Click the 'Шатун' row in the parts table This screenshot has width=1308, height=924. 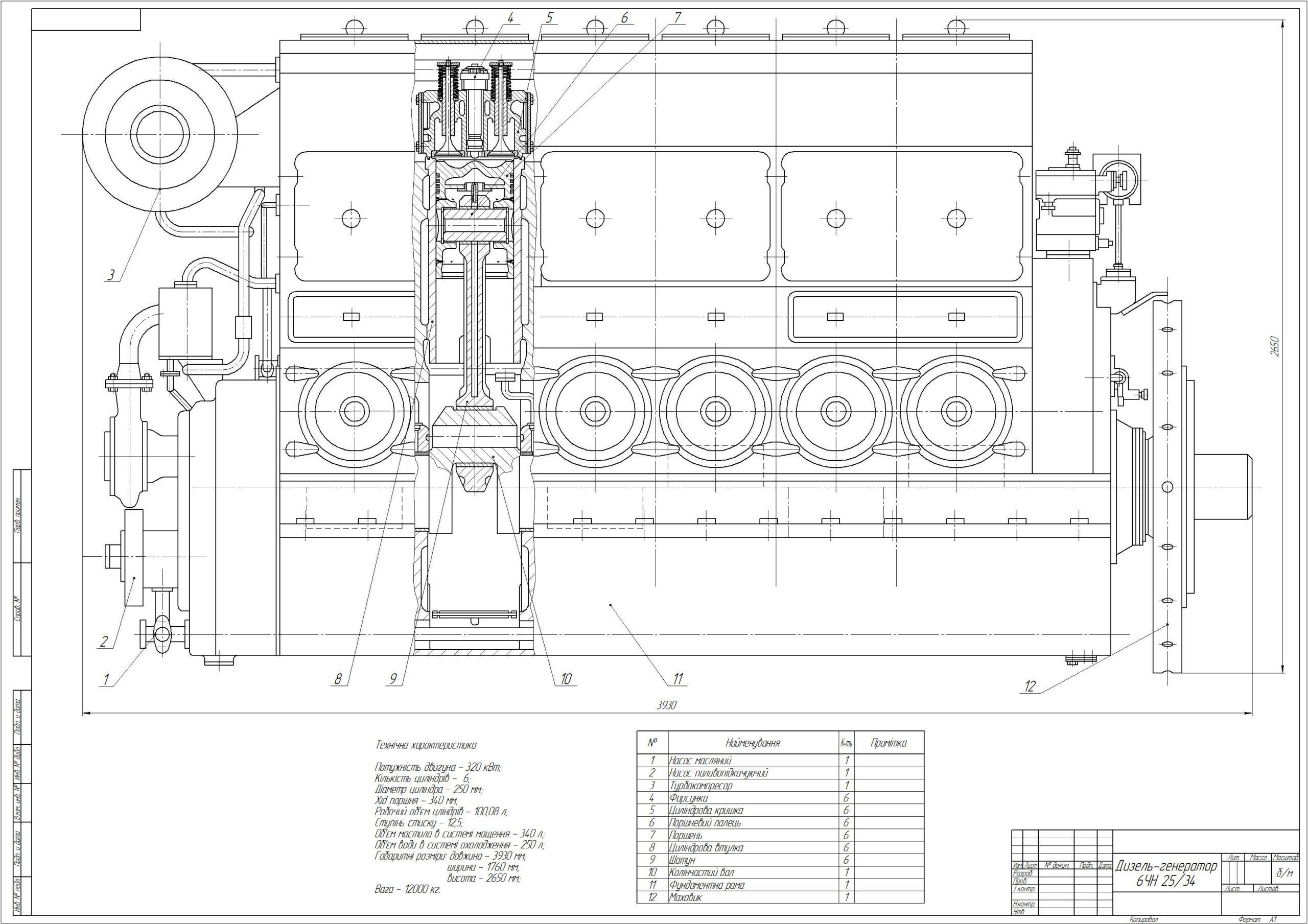(x=682, y=860)
